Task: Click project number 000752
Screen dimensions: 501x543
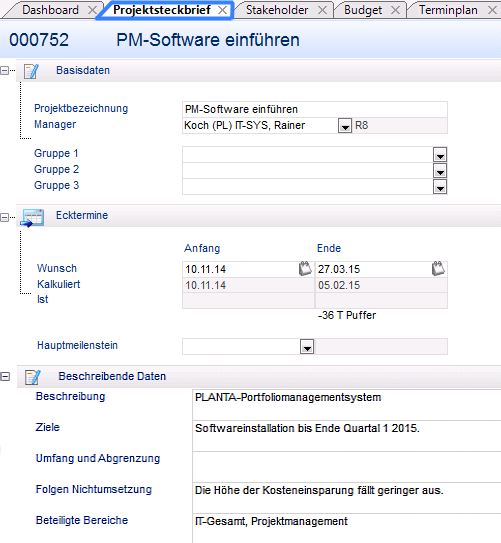Action: [39, 40]
